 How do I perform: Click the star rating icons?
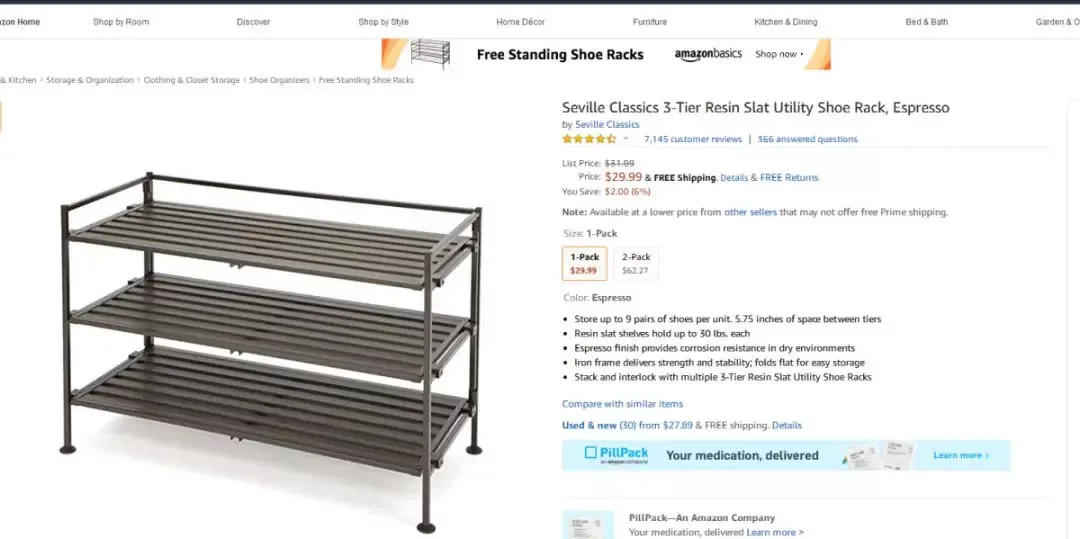click(589, 139)
